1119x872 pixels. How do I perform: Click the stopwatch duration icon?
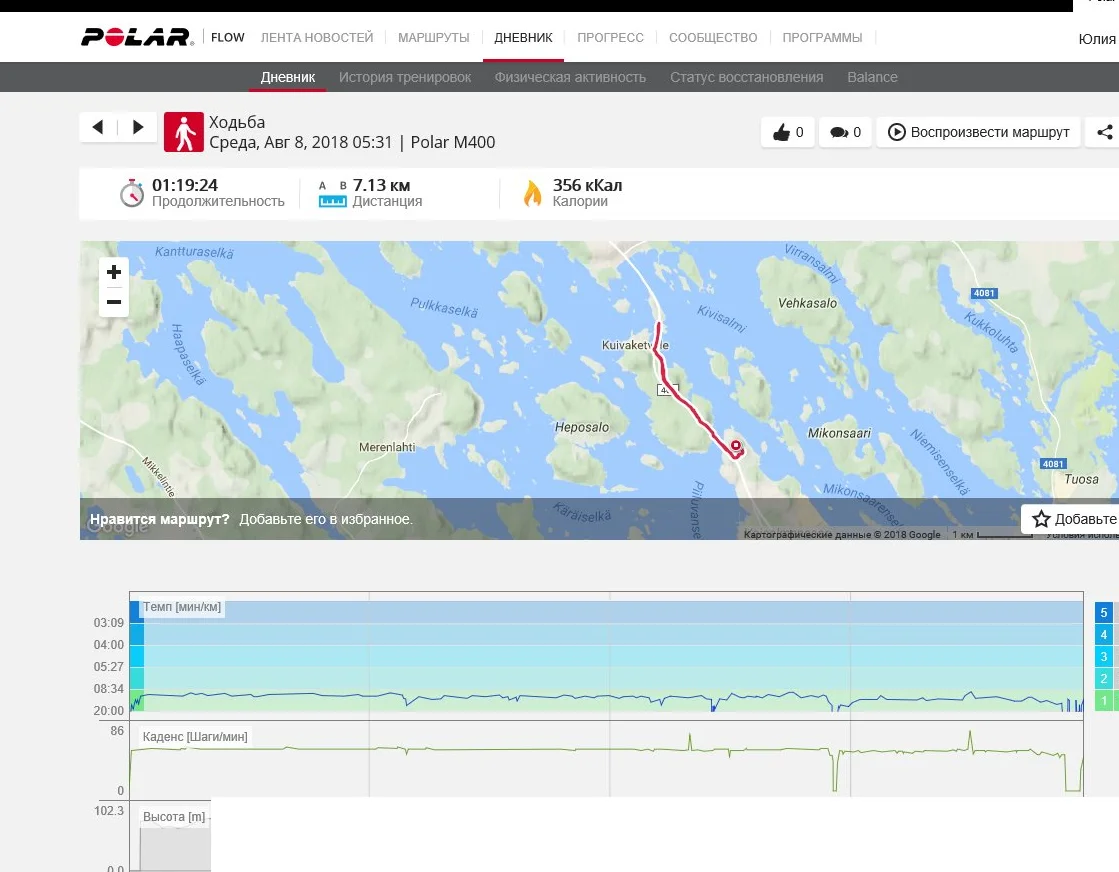pos(132,193)
